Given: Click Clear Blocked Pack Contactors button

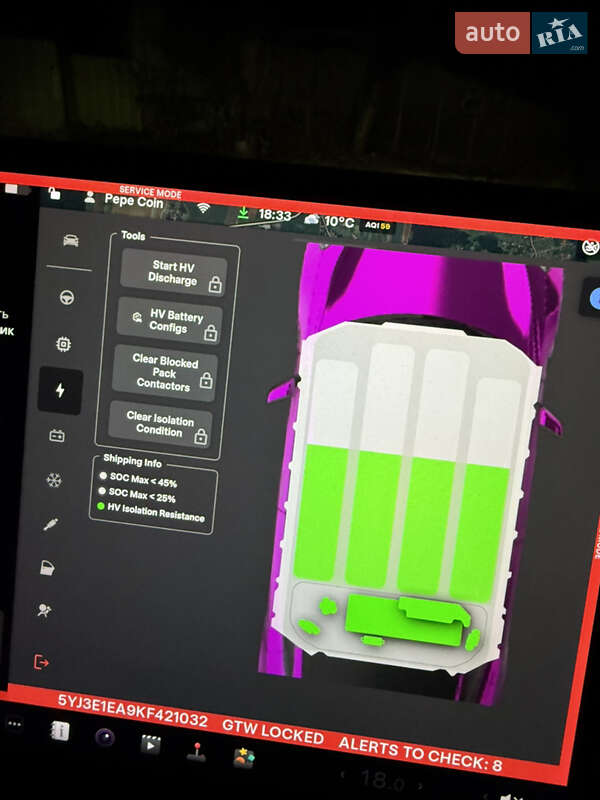Looking at the screenshot, I should tap(164, 372).
